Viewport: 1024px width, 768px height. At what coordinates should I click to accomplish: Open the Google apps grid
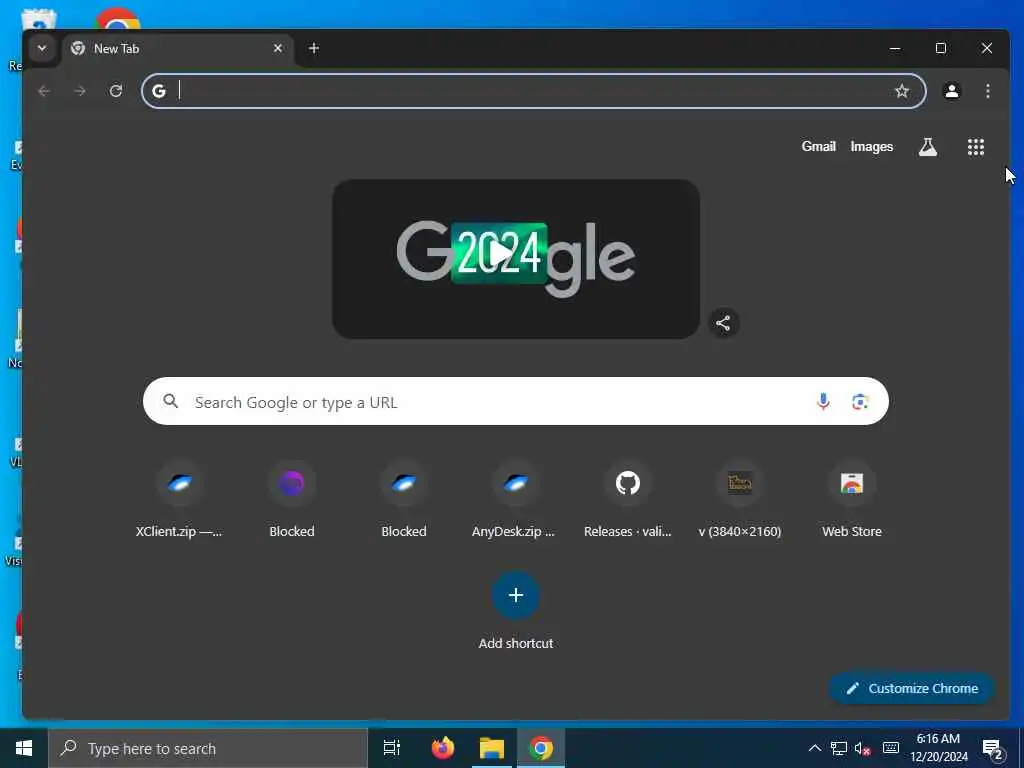(976, 147)
